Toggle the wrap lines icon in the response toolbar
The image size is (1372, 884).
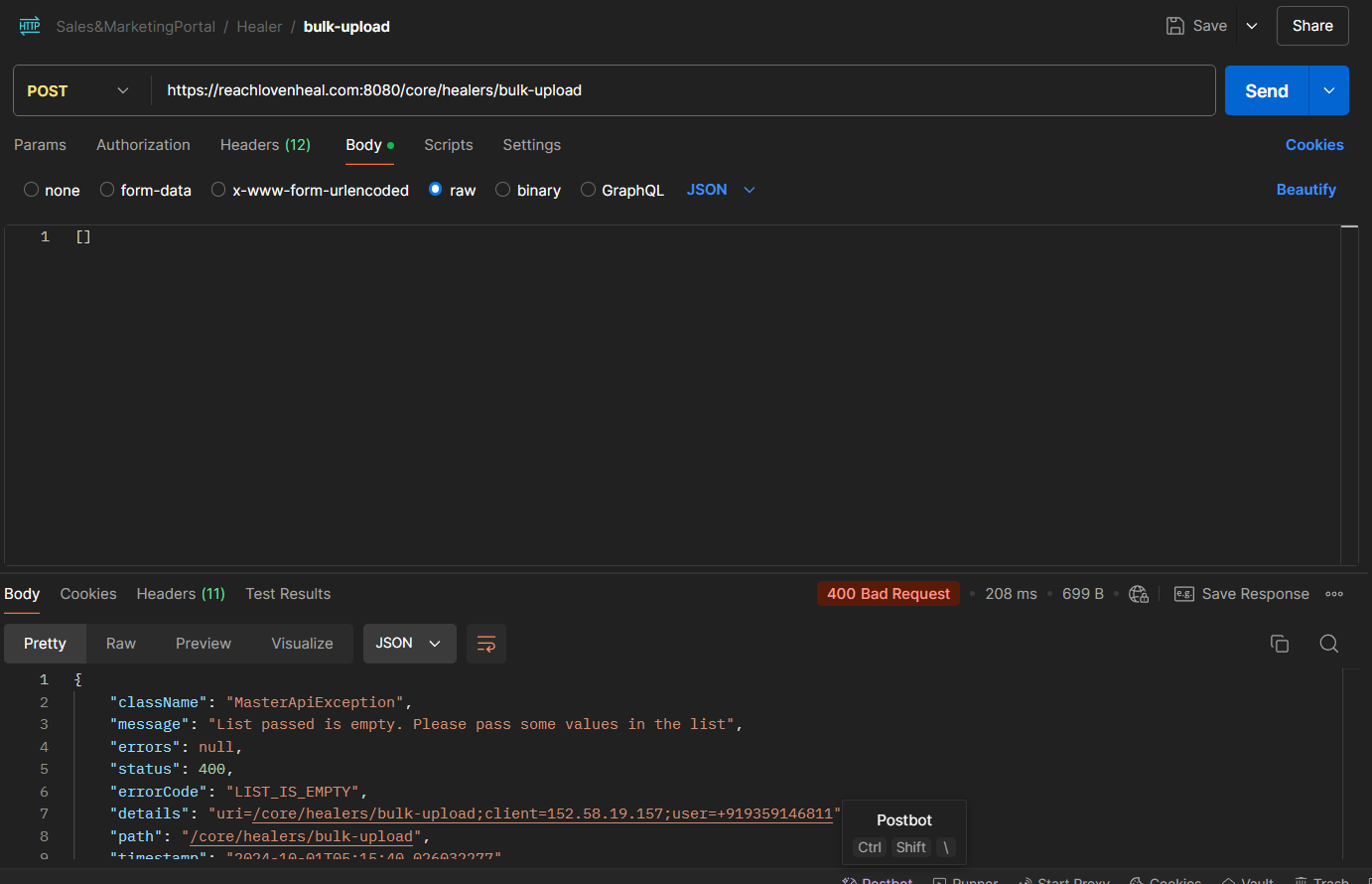(x=486, y=644)
